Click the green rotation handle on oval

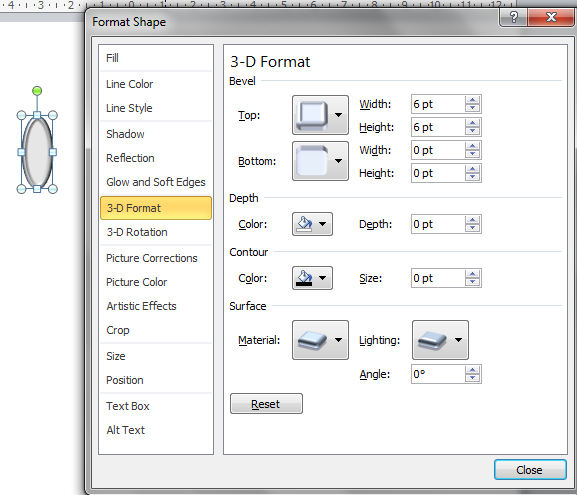37,91
